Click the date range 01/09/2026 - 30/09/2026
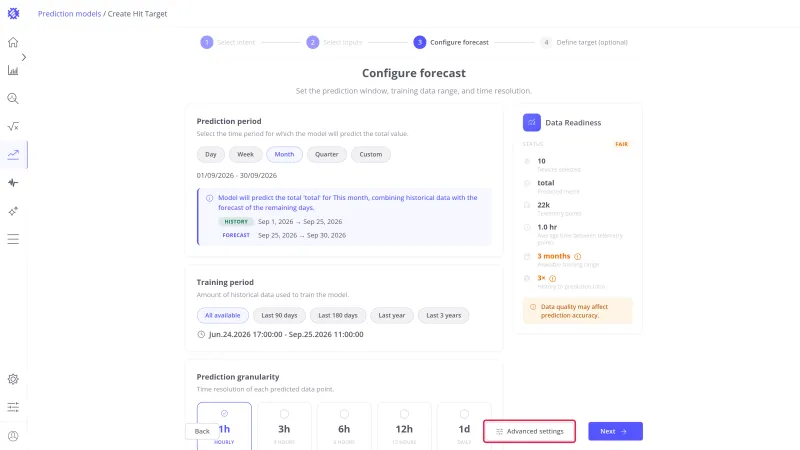Image resolution: width=800 pixels, height=450 pixels. pos(237,176)
